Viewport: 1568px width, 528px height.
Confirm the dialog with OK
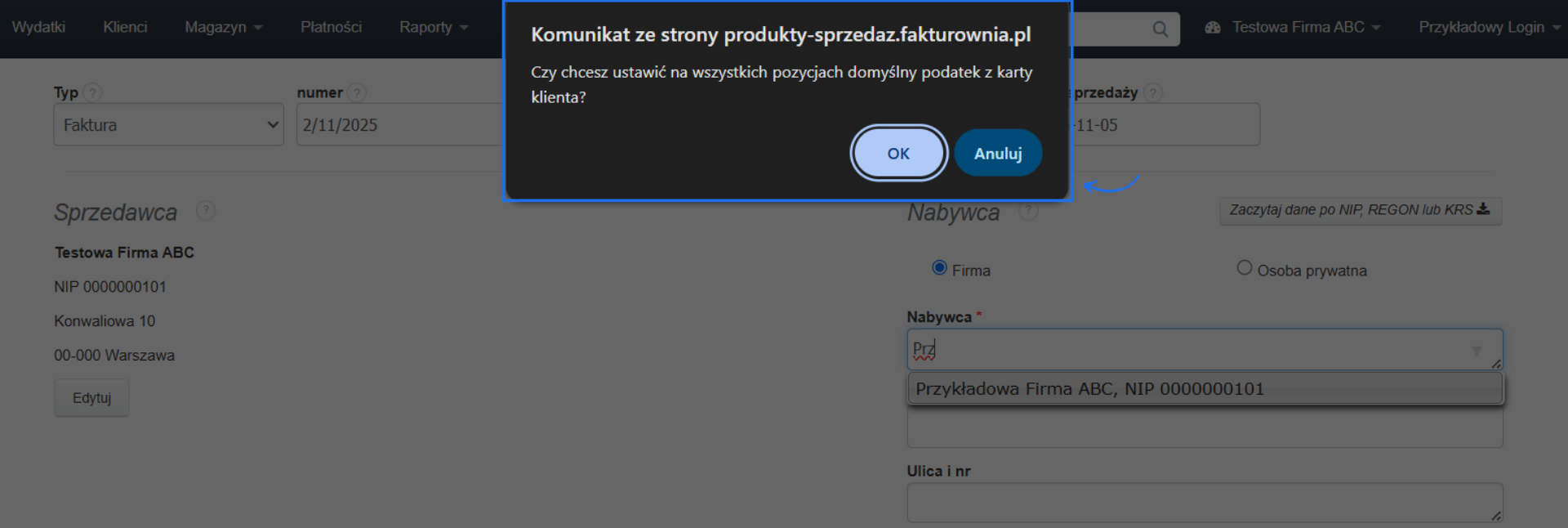pos(898,153)
